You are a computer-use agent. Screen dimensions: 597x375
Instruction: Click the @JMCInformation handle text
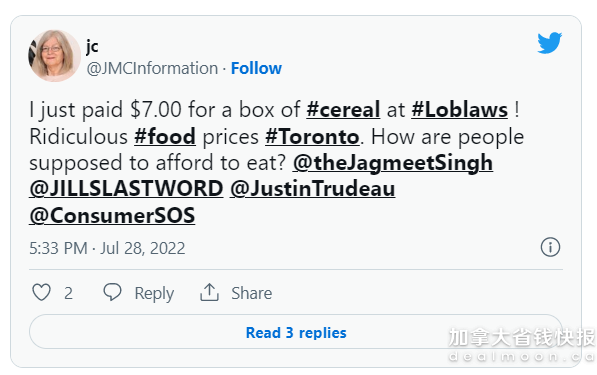(152, 69)
